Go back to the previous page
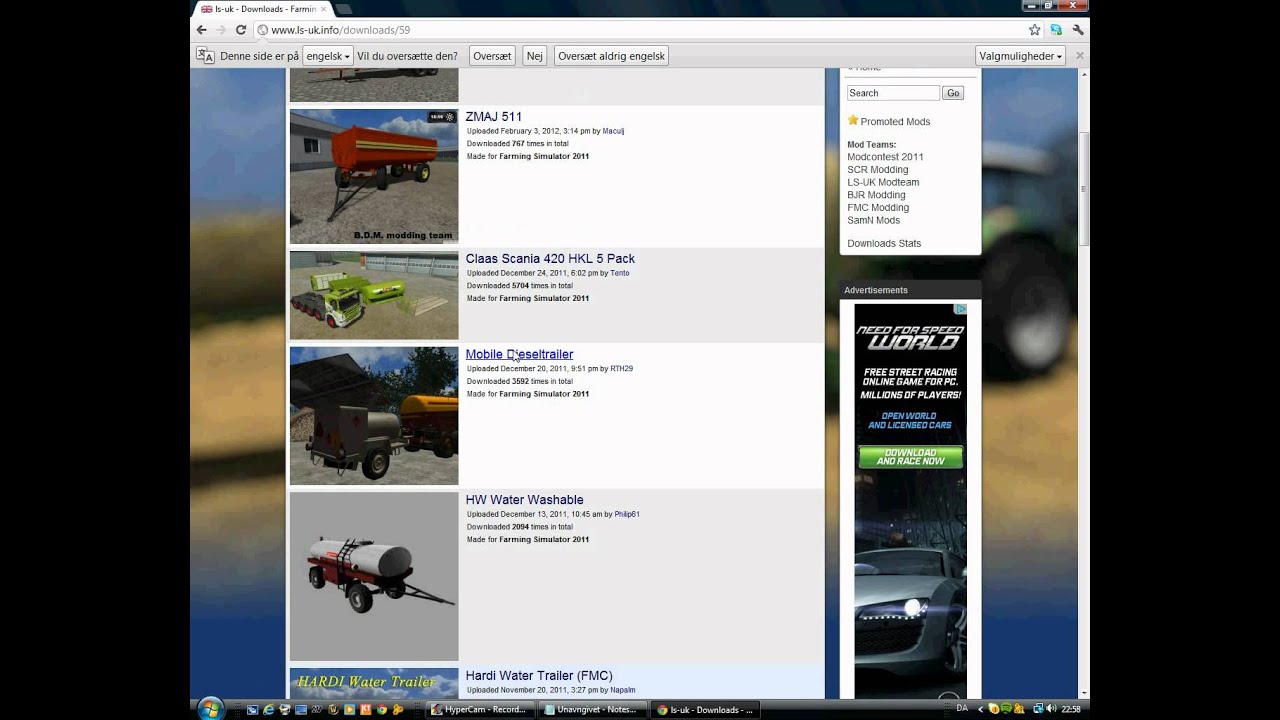 (x=201, y=30)
